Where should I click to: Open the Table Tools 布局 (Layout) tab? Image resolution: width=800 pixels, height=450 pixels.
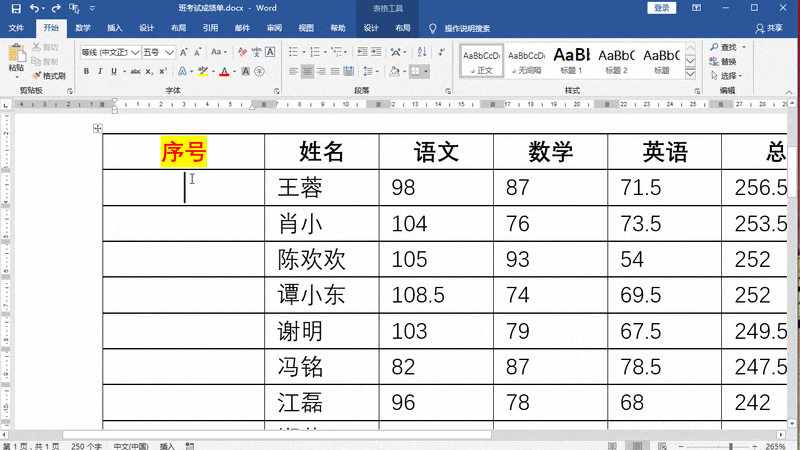click(x=403, y=28)
